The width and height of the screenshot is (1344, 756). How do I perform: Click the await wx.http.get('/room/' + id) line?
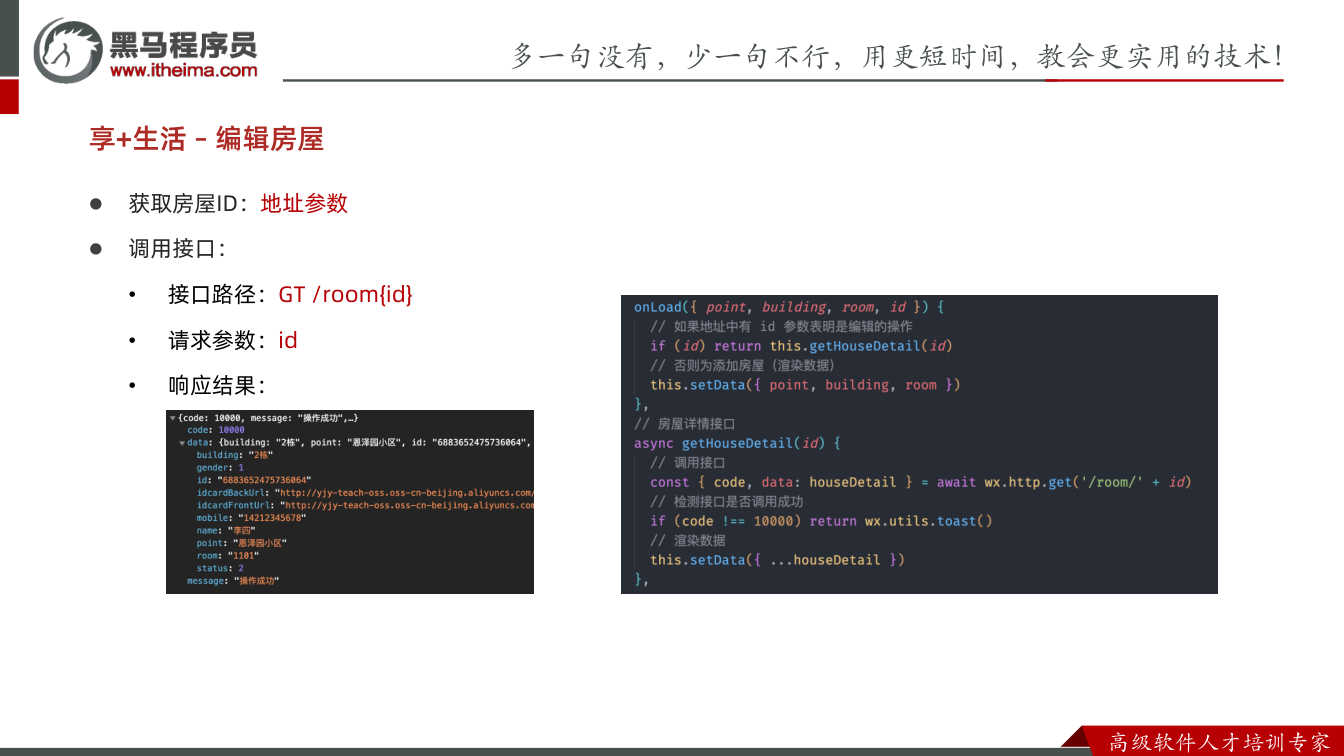click(921, 482)
